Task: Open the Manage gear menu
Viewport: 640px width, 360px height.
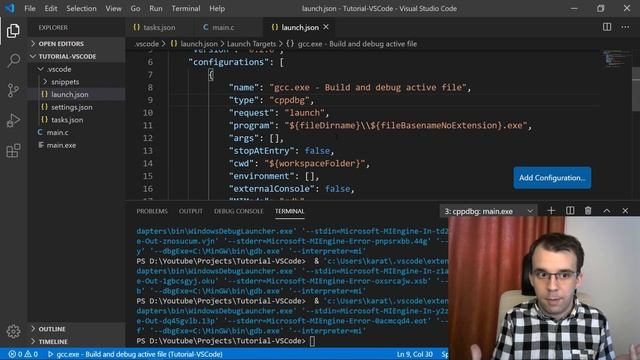Action: 13,331
